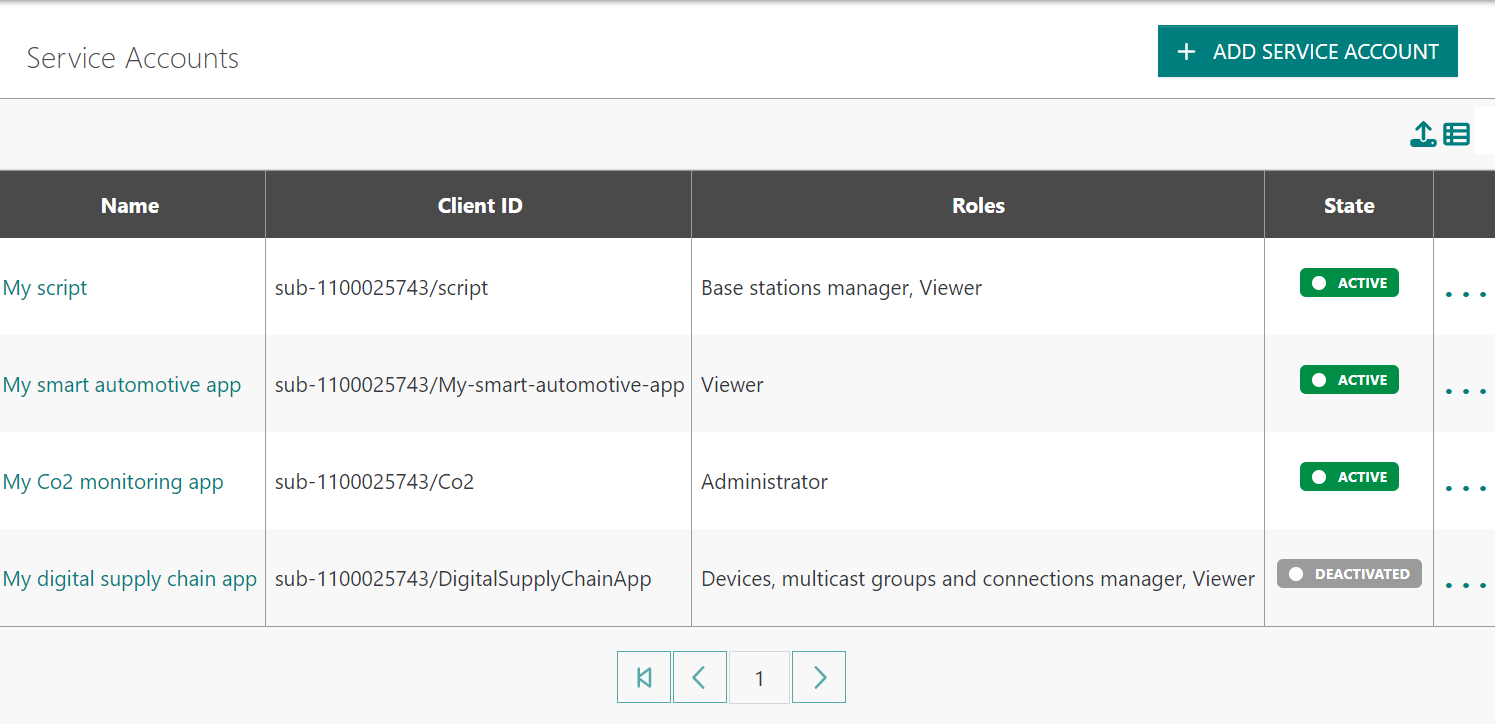Open the table column view icon
1495x724 pixels.
[x=1457, y=134]
